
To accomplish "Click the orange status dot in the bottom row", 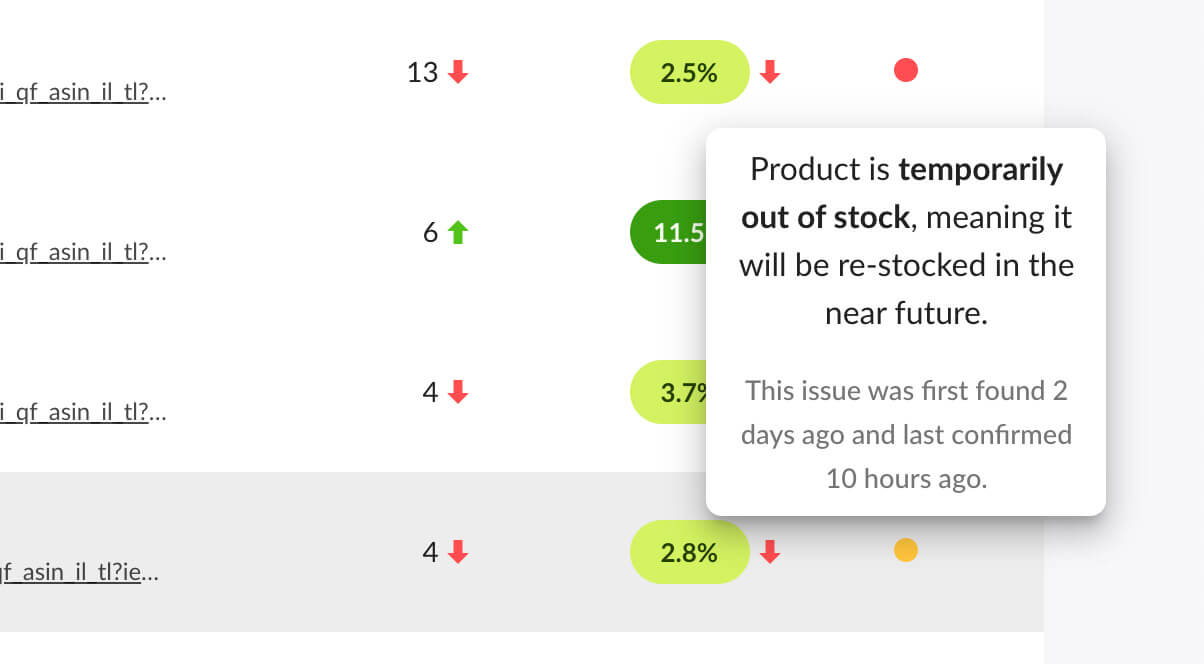I will pyautogui.click(x=906, y=551).
